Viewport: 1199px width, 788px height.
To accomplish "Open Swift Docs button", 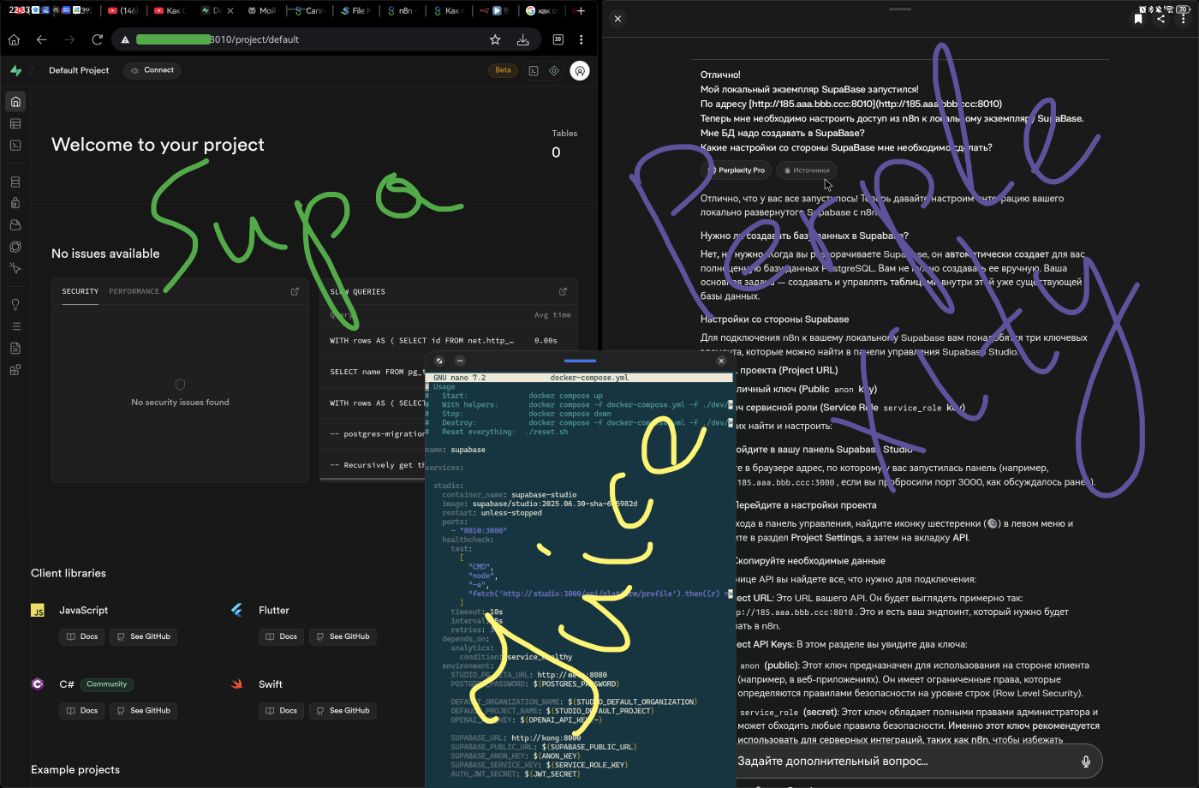I will [x=281, y=711].
